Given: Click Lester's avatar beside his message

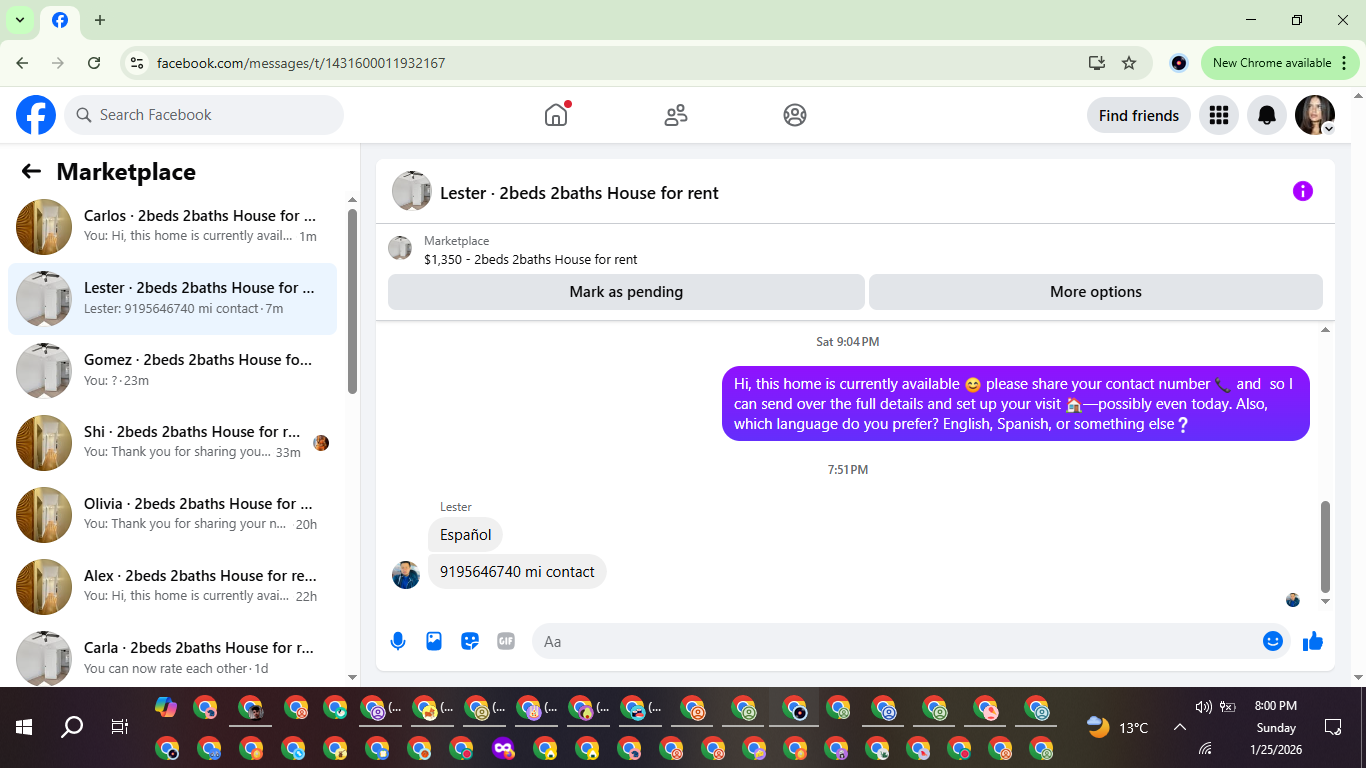Looking at the screenshot, I should 406,575.
